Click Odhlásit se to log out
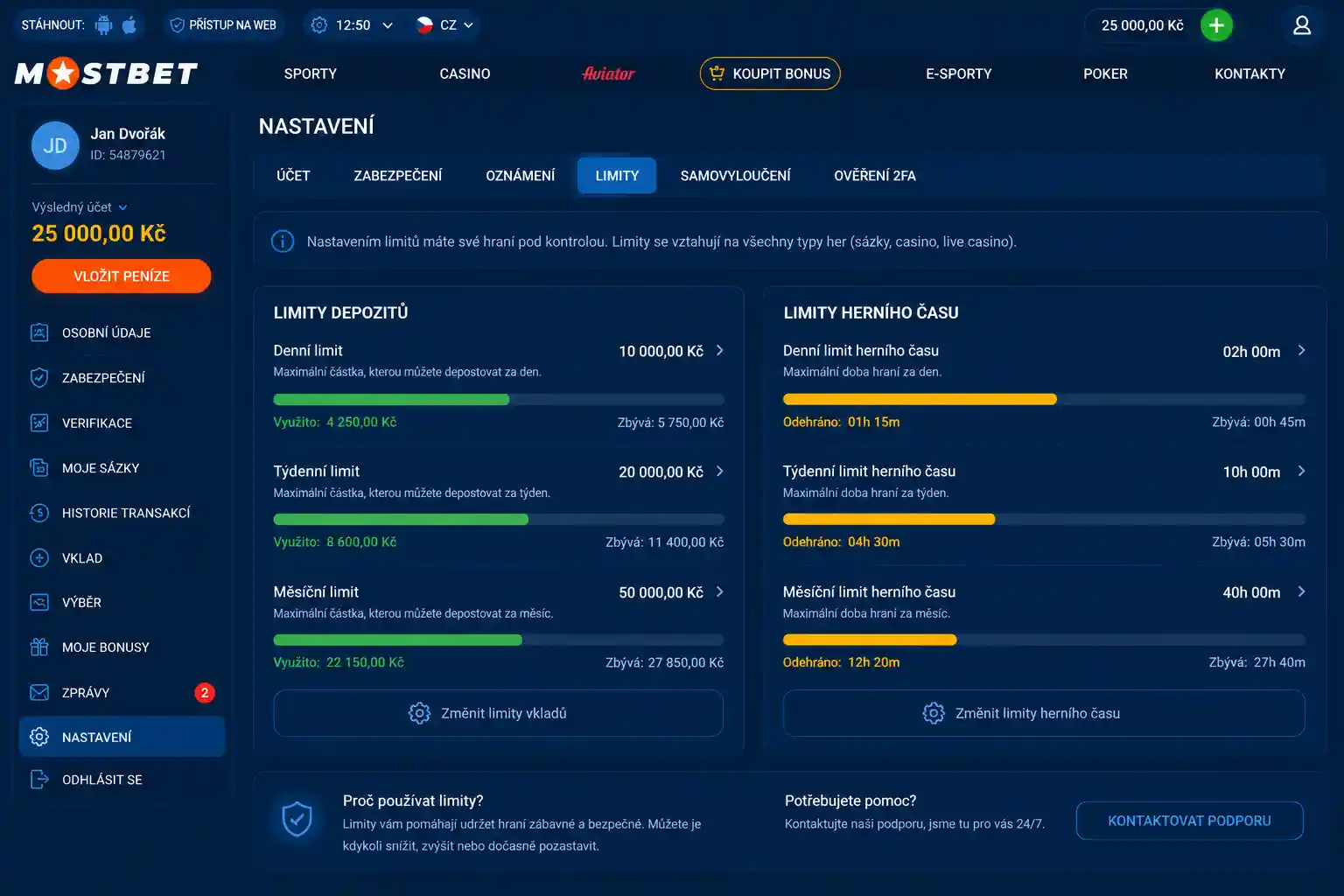Image resolution: width=1344 pixels, height=896 pixels. coord(122,780)
